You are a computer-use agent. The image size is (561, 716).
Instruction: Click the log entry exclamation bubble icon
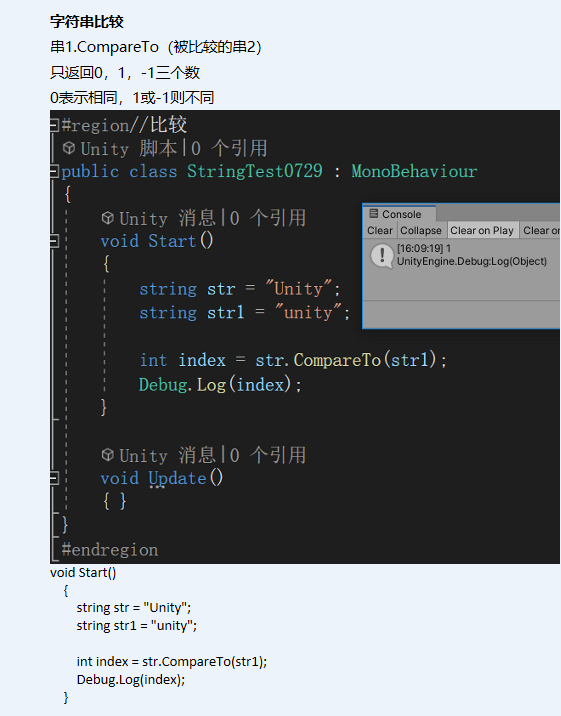click(382, 256)
